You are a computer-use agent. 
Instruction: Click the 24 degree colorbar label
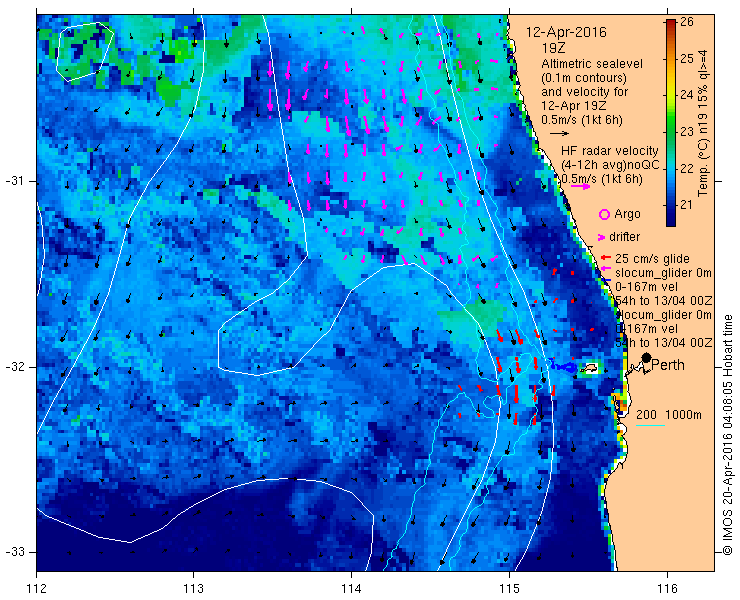(x=687, y=95)
